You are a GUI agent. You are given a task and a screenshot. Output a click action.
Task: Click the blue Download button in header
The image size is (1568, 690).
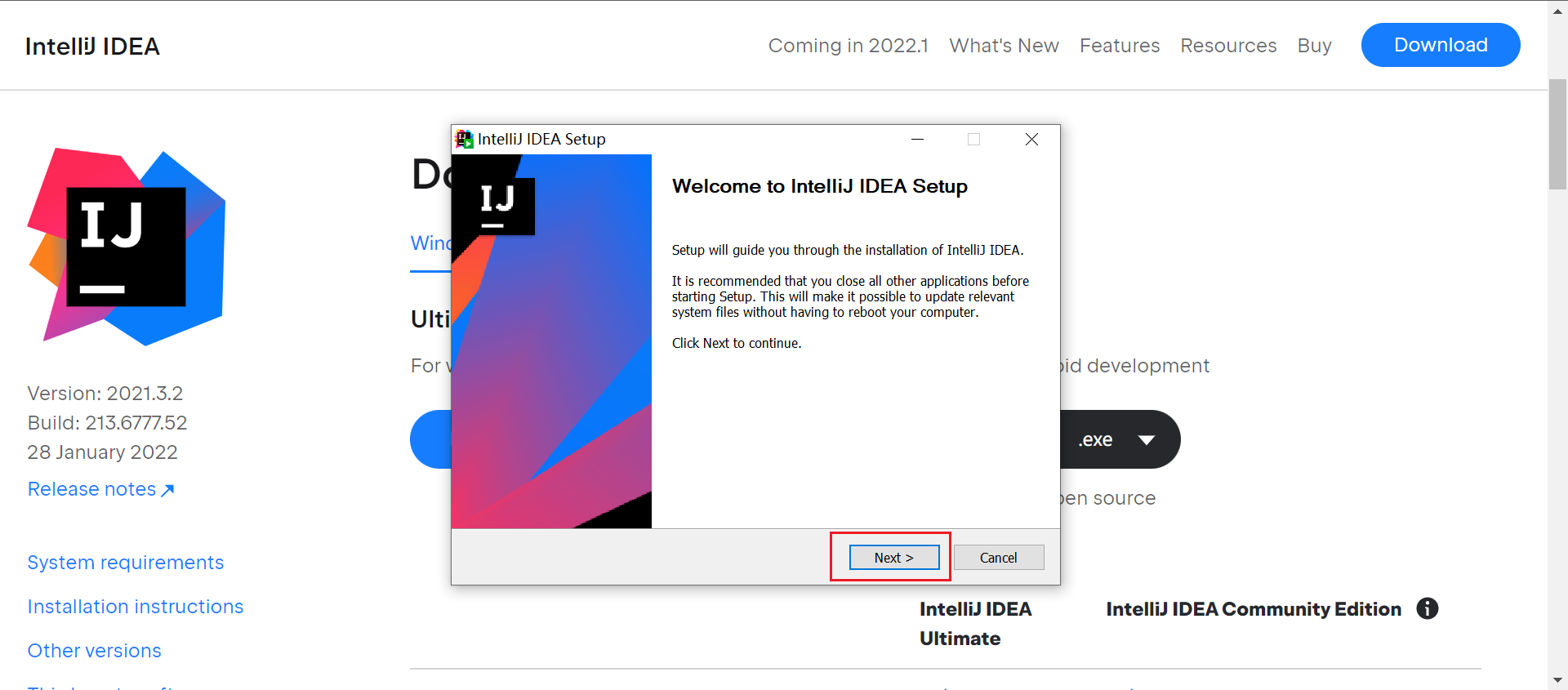tap(1441, 45)
